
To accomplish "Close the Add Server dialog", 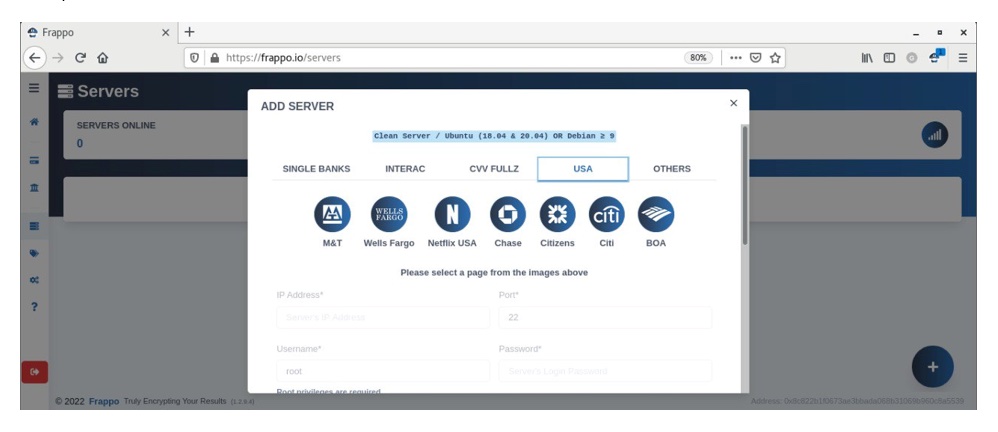I will [733, 103].
